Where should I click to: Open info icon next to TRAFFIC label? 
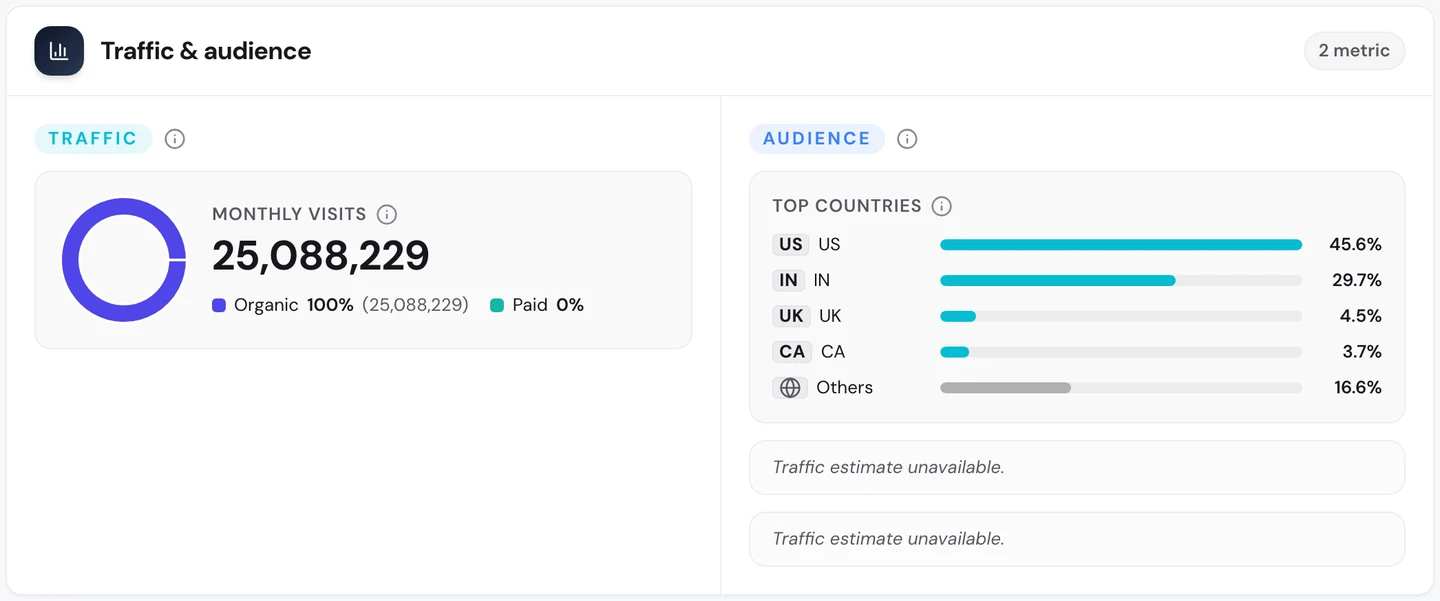(175, 139)
